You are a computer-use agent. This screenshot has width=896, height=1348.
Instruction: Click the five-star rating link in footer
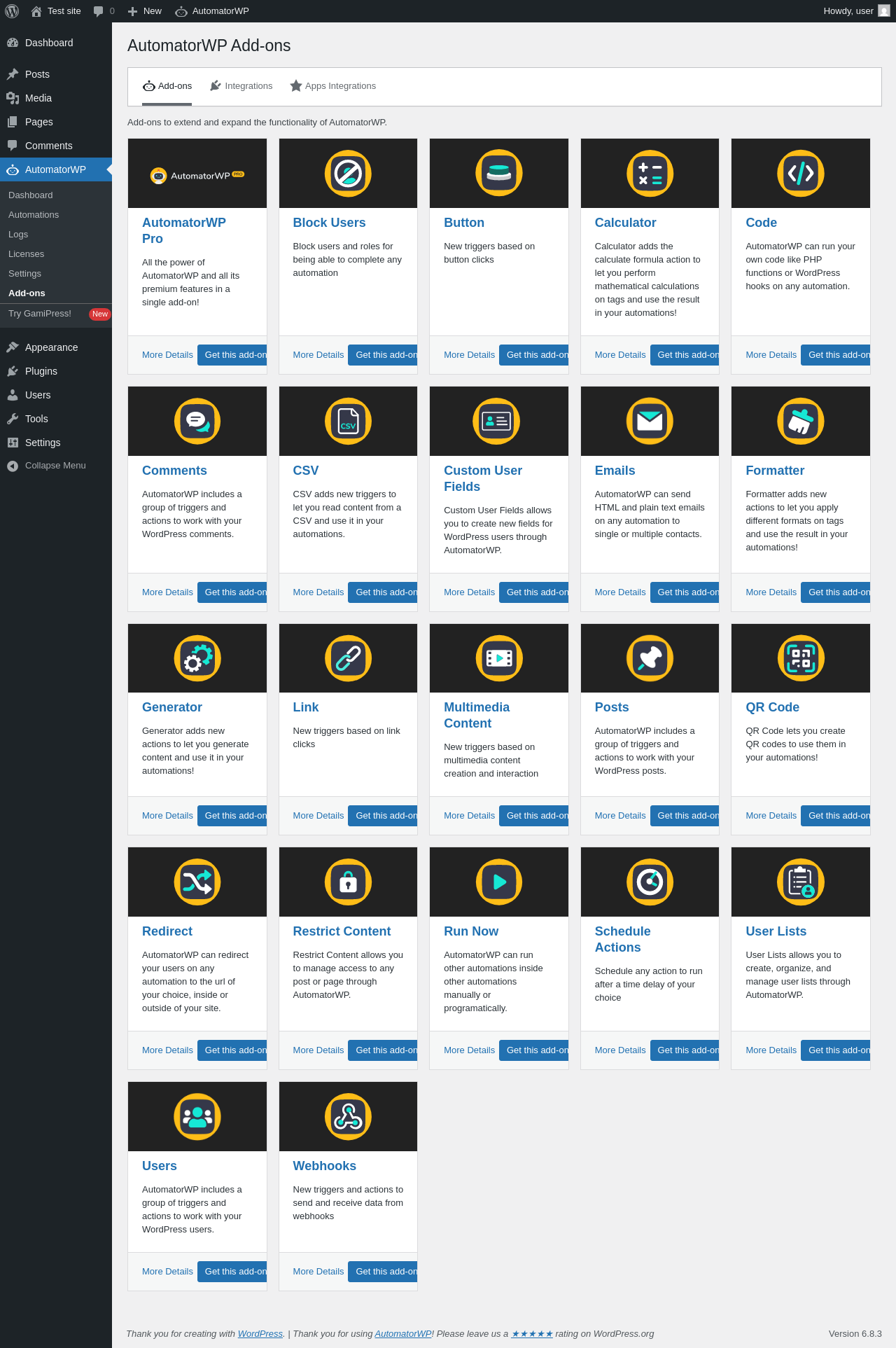[x=532, y=1334]
